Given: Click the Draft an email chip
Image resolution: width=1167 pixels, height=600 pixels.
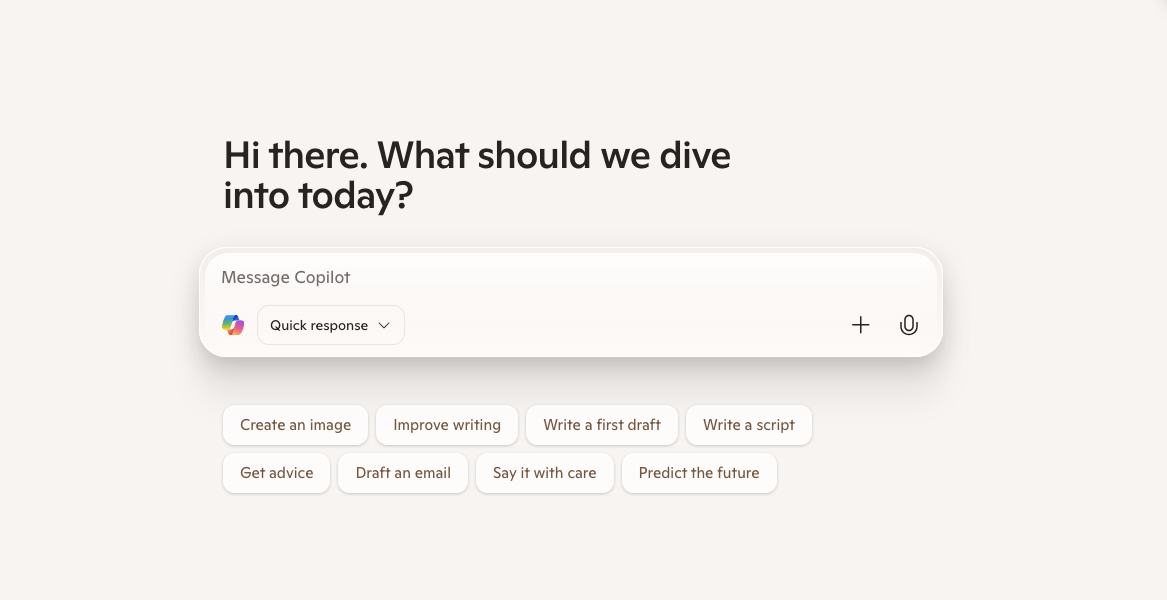Looking at the screenshot, I should pyautogui.click(x=403, y=473).
